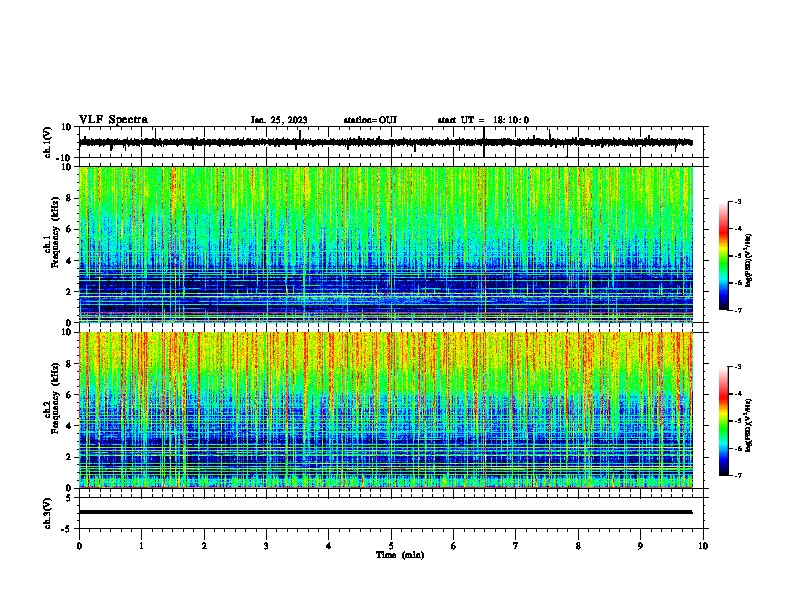Click time-axis tick label "2"
This screenshot has height=612, width=792.
click(204, 546)
